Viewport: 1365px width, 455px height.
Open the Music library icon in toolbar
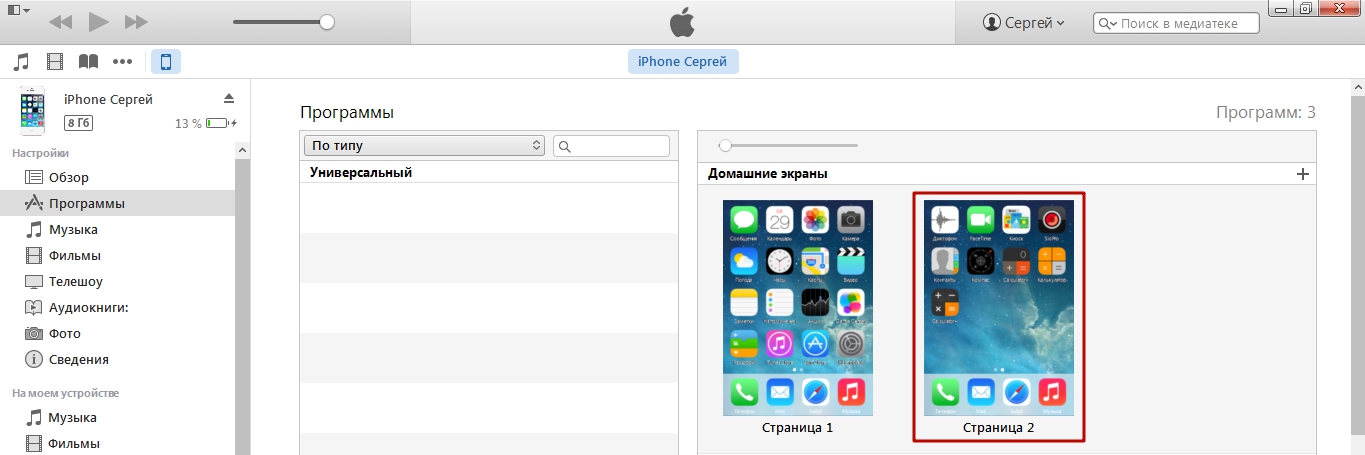click(21, 62)
